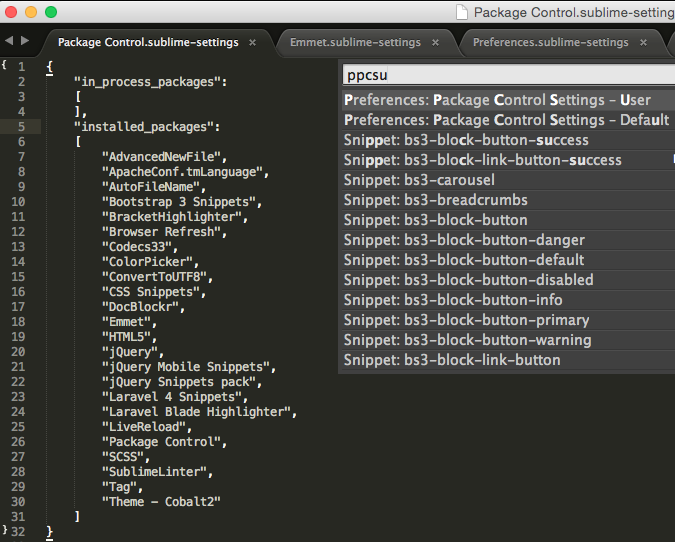Click line number 32 in the gutter
This screenshot has width=675, height=542.
click(x=18, y=532)
